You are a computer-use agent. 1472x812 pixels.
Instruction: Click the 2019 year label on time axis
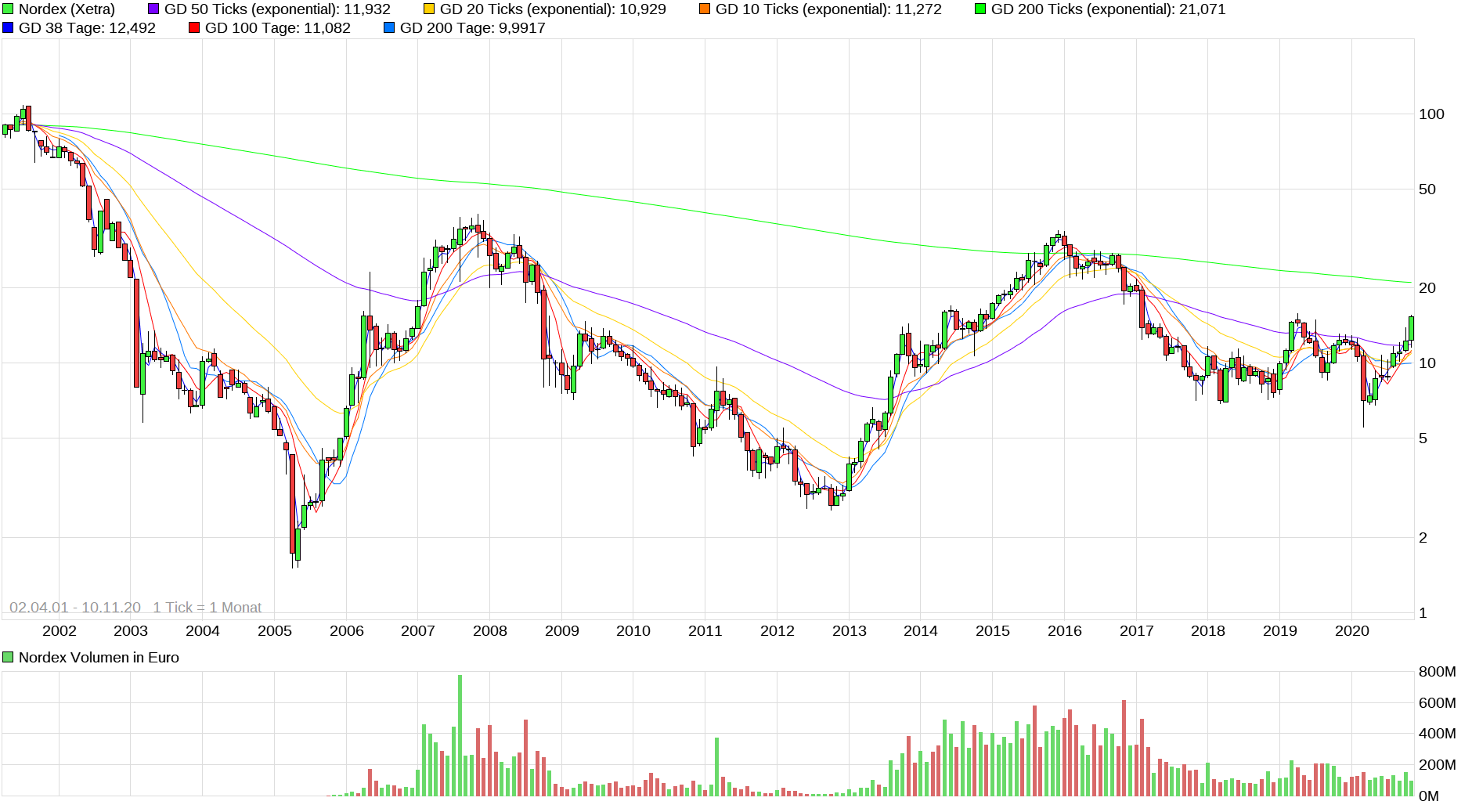1280,631
